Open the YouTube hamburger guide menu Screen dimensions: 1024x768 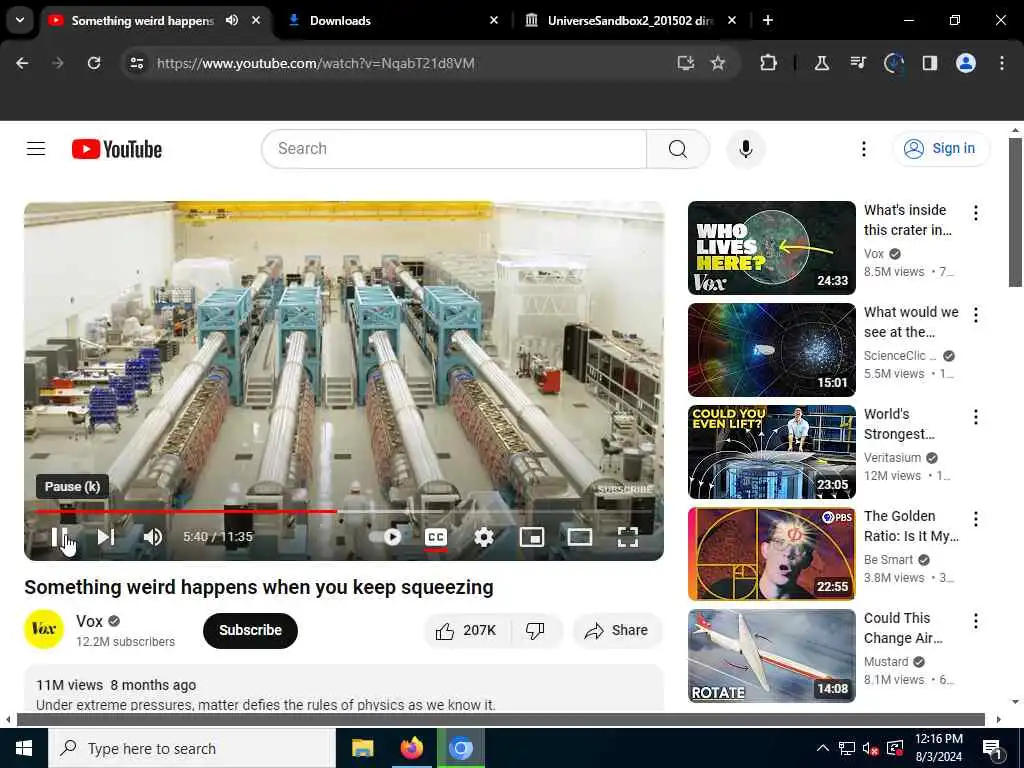(x=36, y=149)
